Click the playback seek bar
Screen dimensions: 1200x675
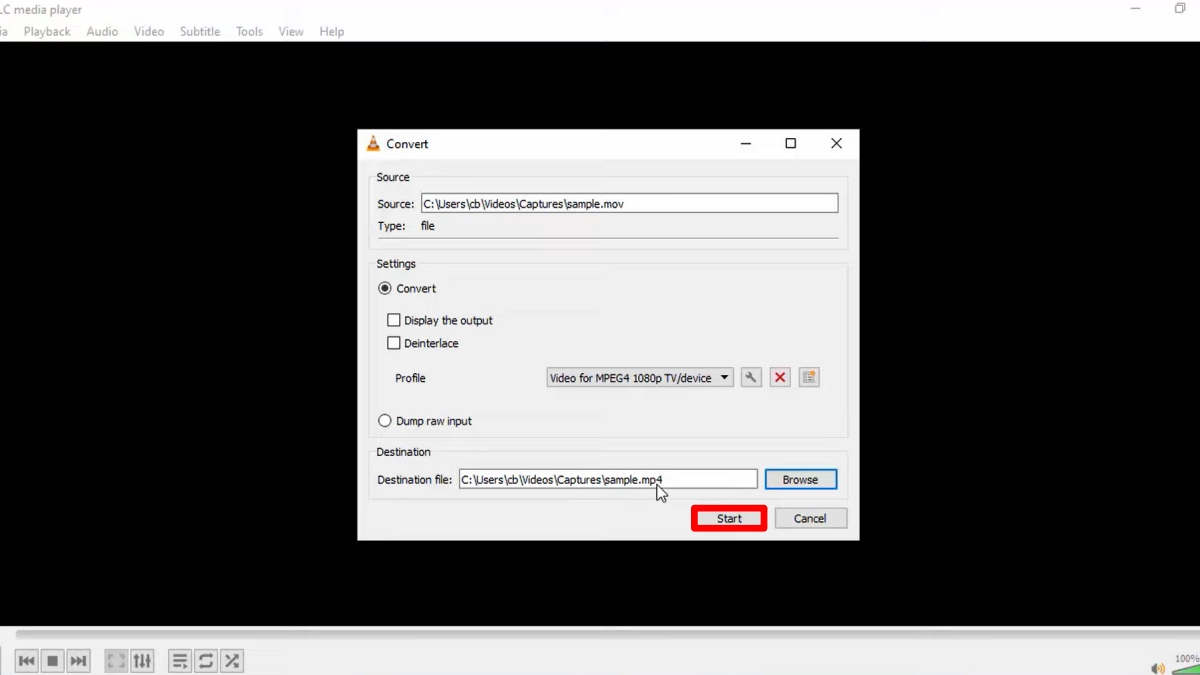click(606, 634)
